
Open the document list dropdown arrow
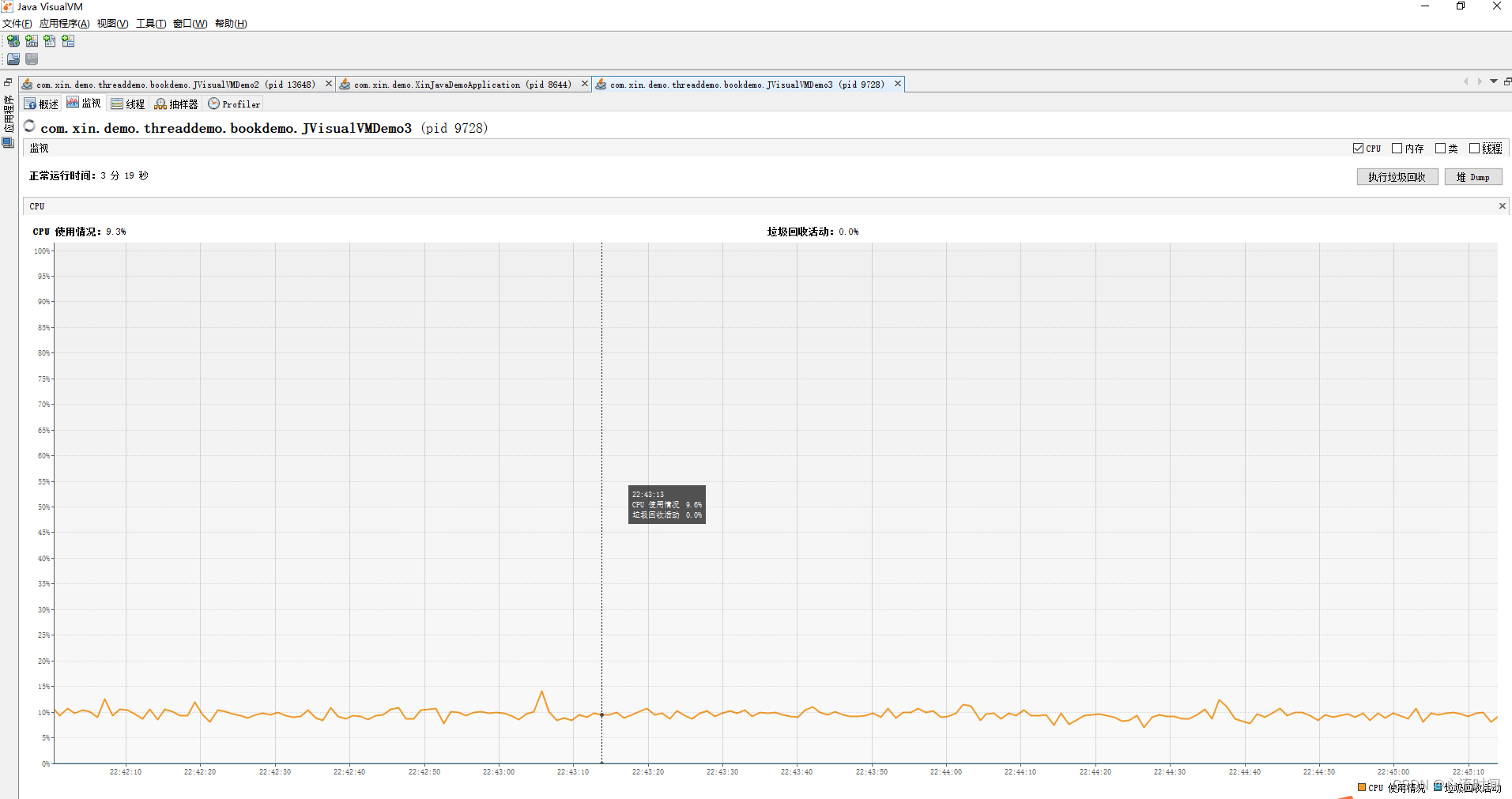(x=1494, y=81)
